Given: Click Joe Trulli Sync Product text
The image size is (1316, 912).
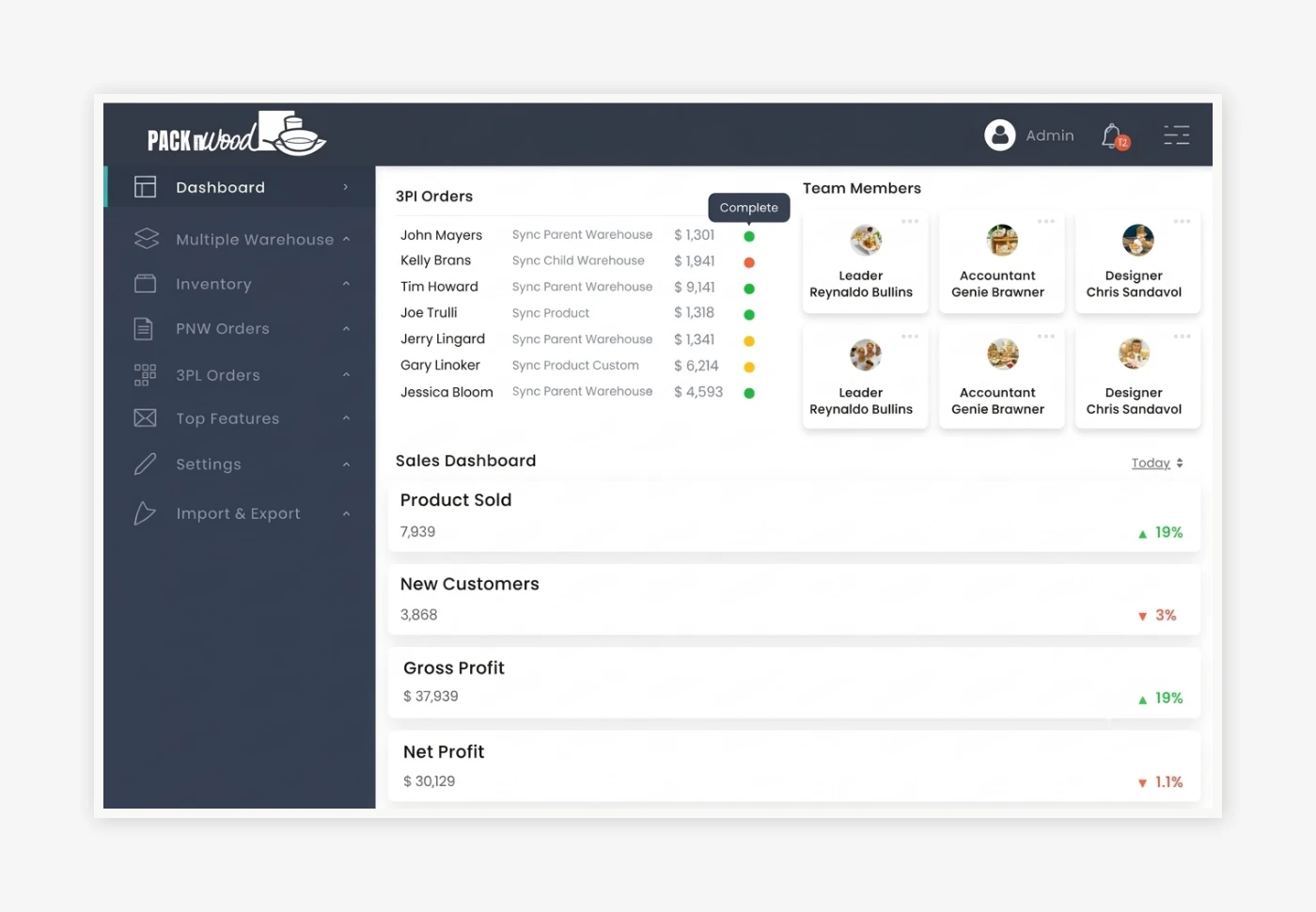Looking at the screenshot, I should pos(551,313).
